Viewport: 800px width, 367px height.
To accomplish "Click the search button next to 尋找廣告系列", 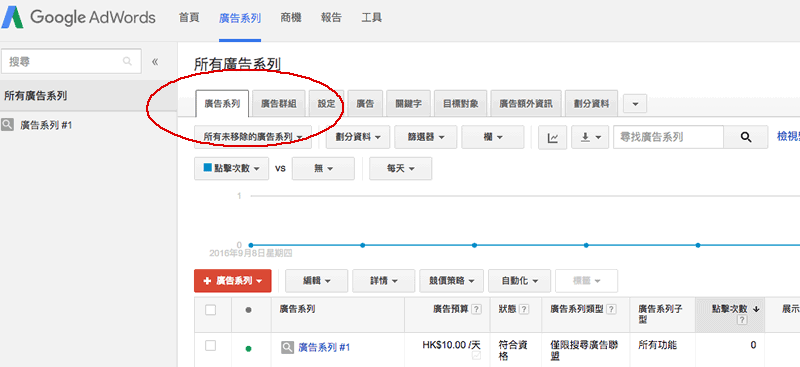I will click(x=745, y=137).
